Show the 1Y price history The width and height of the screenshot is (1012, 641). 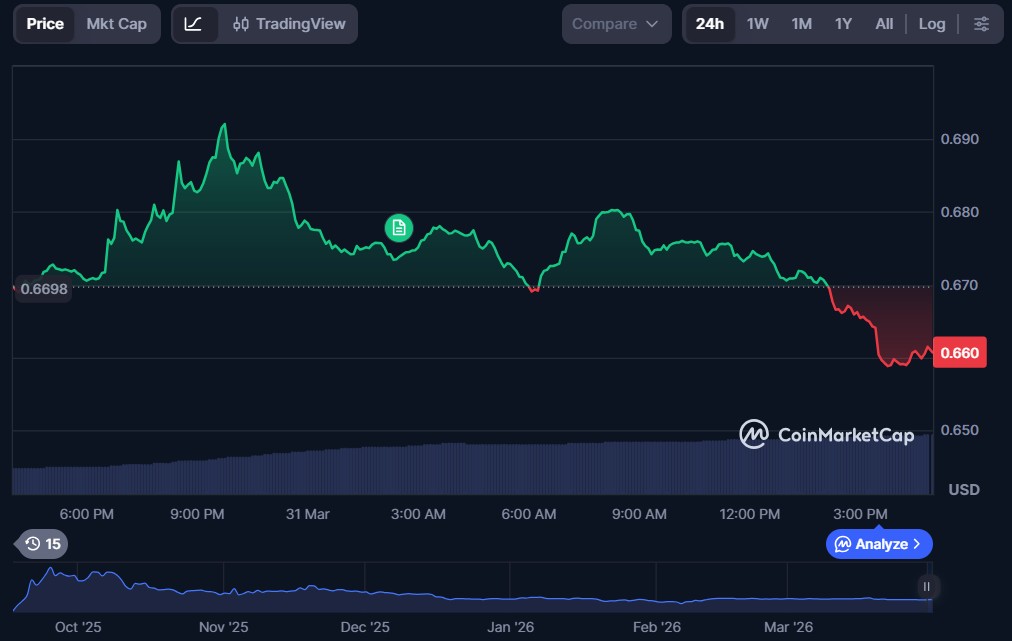click(x=843, y=24)
